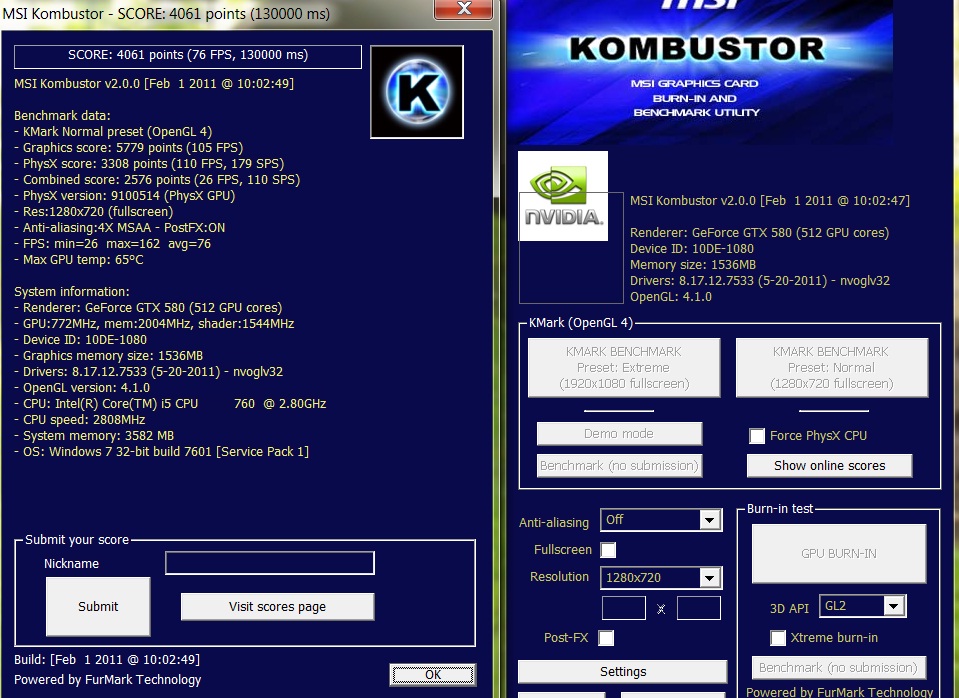The image size is (959, 698).
Task: Enable the Post-FX checkbox
Action: click(x=606, y=638)
